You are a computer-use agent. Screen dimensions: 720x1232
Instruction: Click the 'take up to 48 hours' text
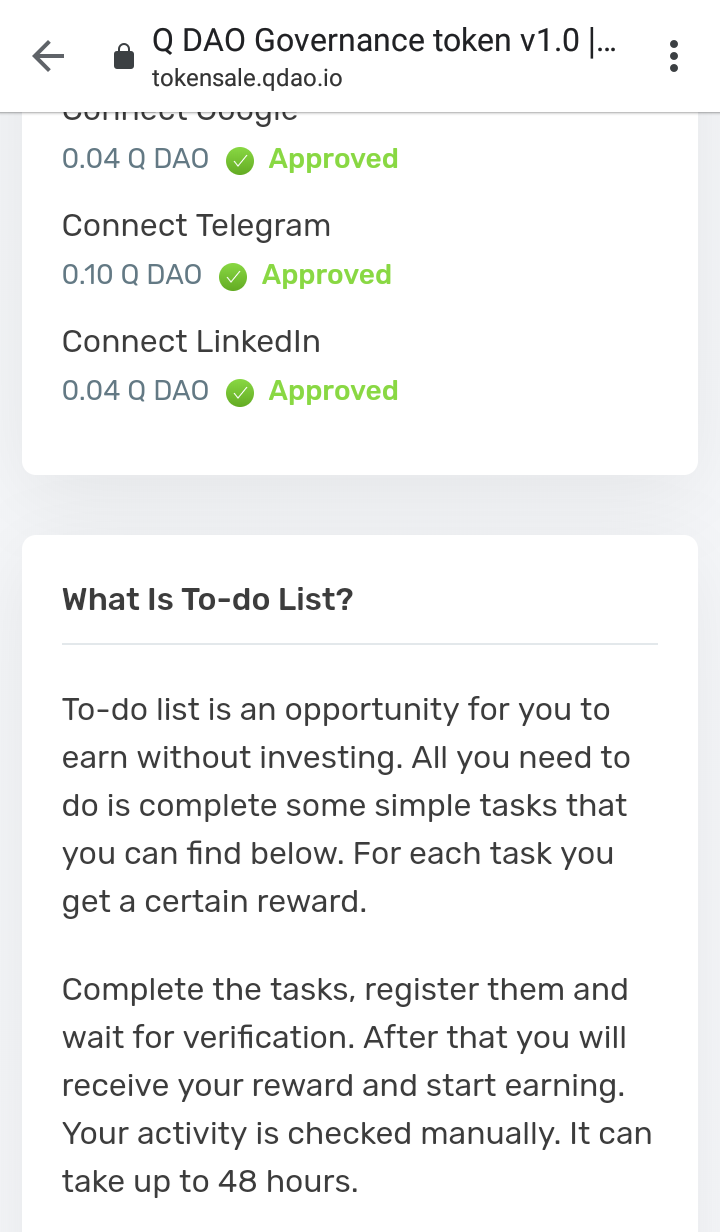[x=210, y=1182]
